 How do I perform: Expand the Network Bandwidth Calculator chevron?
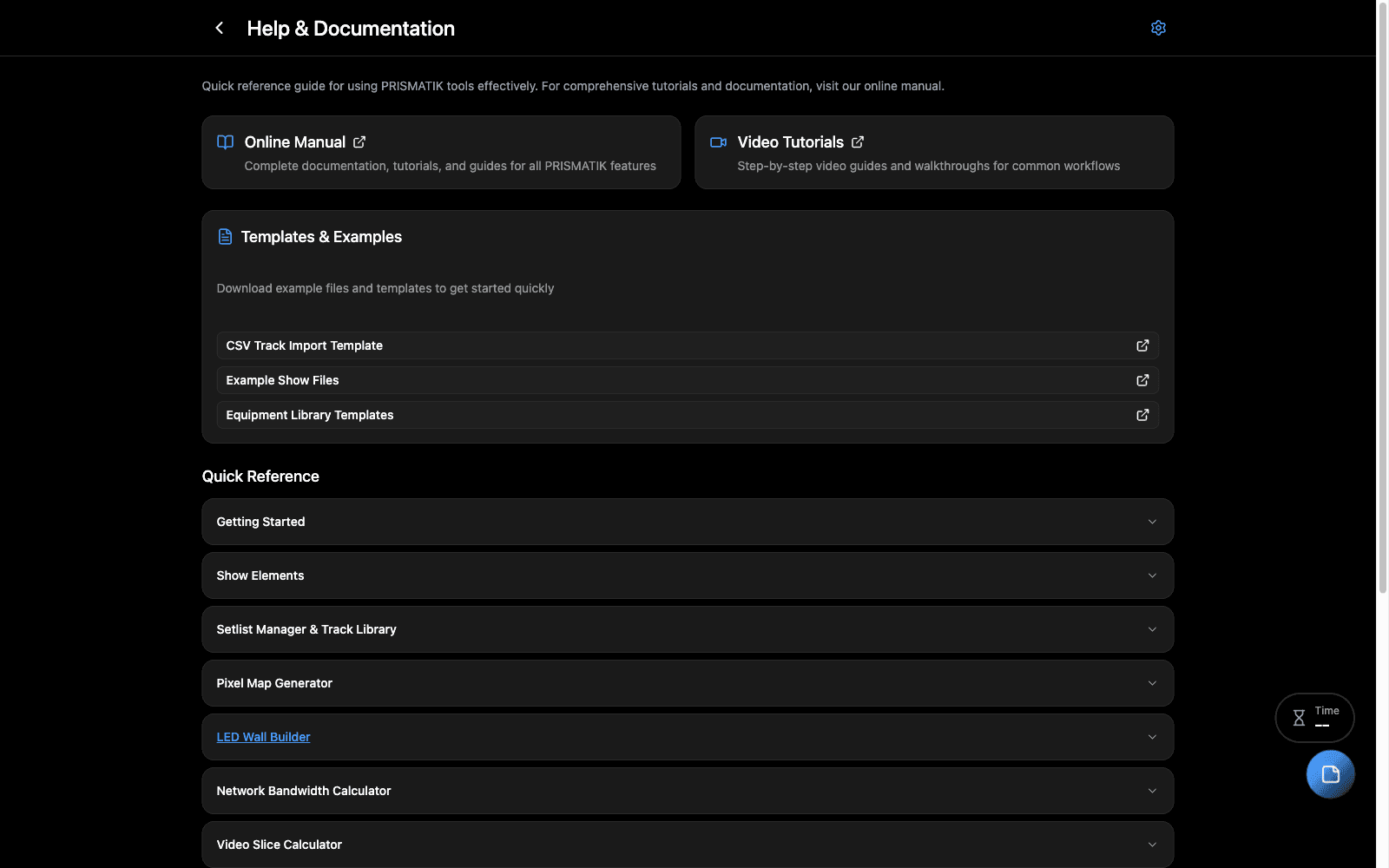pos(1152,791)
